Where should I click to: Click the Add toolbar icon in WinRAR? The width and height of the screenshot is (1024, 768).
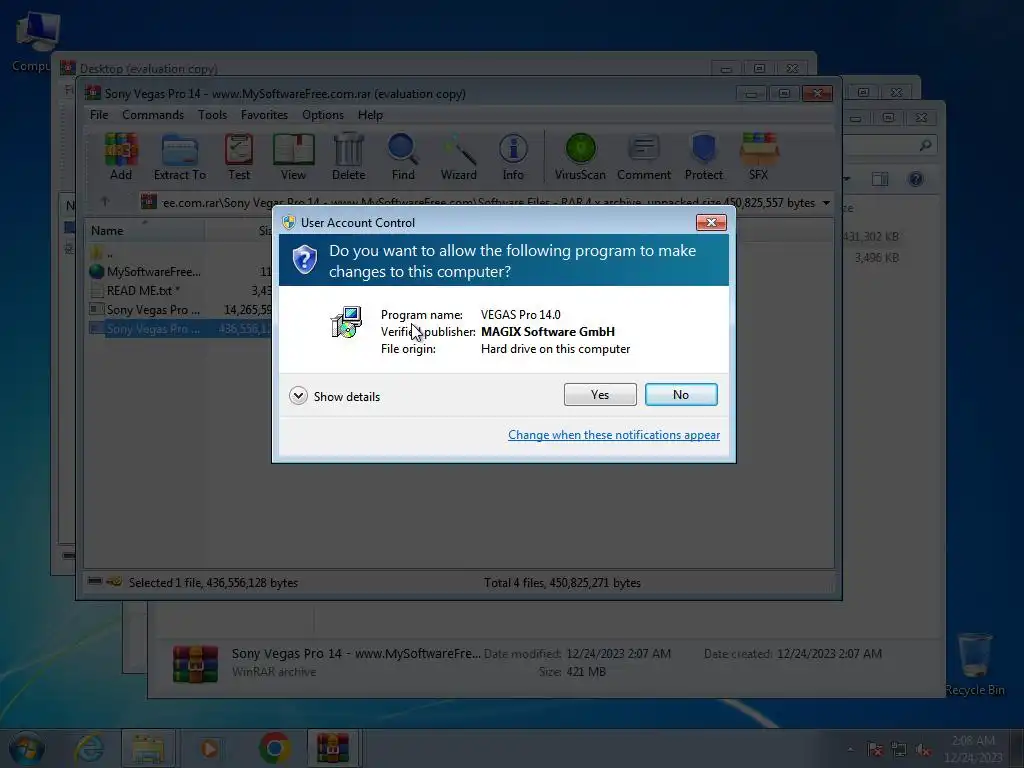(x=121, y=157)
